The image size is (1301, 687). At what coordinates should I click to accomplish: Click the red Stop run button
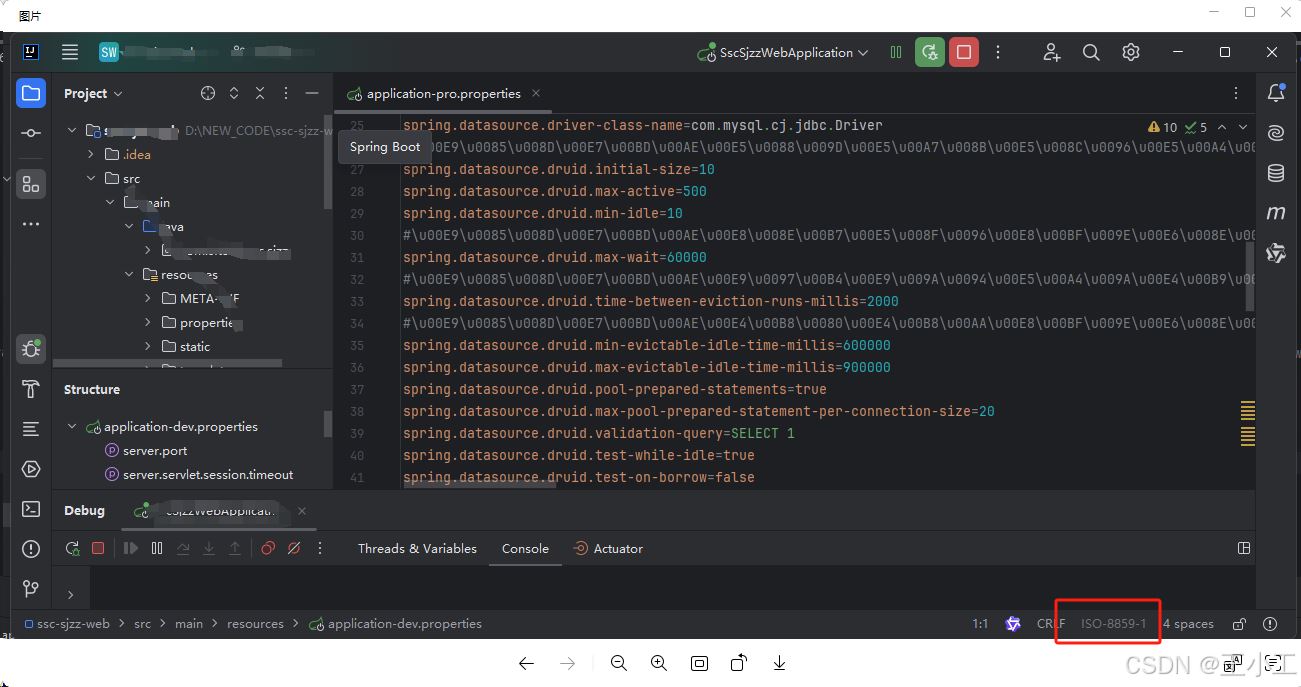point(963,53)
